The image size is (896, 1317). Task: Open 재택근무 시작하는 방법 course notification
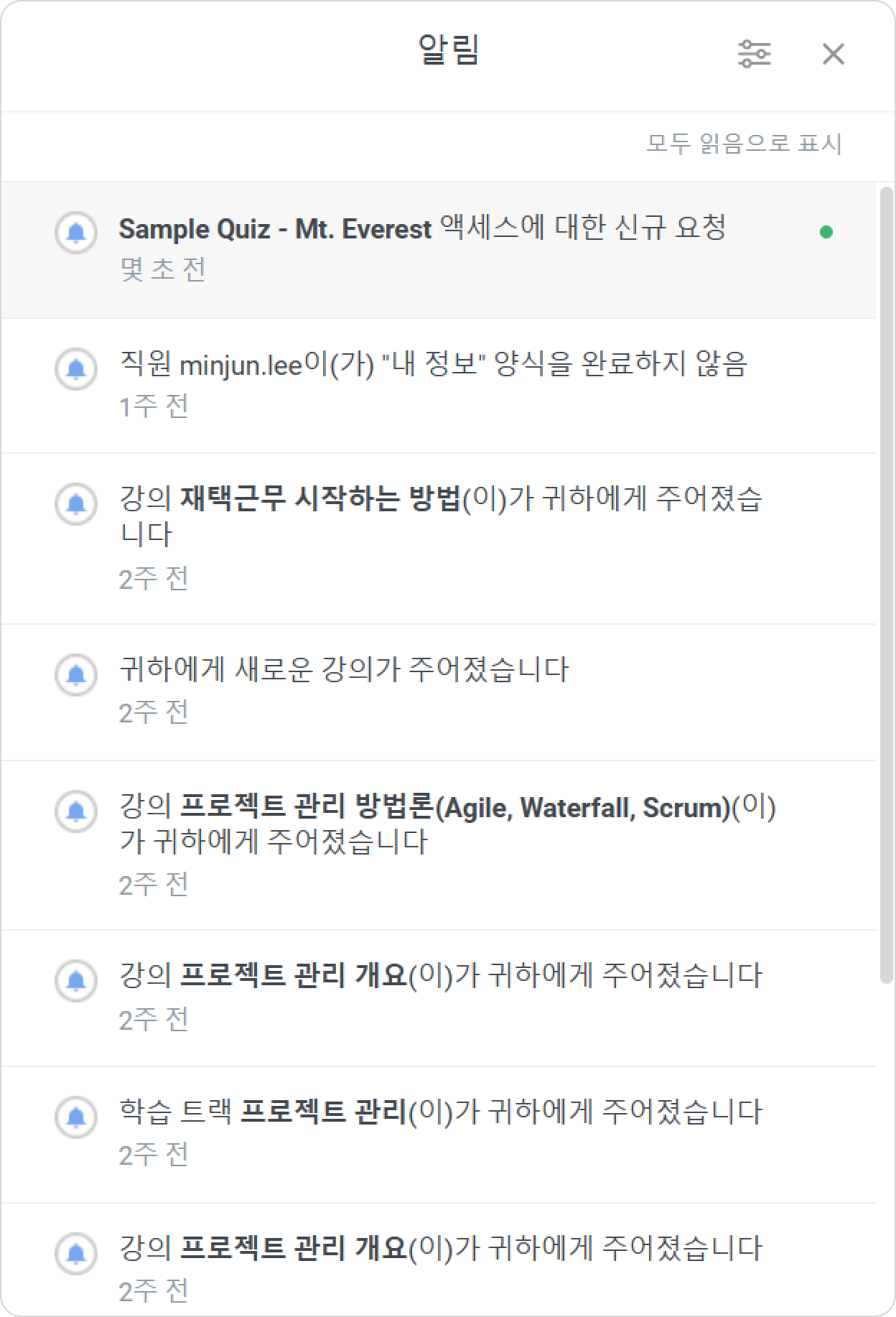coord(438,539)
